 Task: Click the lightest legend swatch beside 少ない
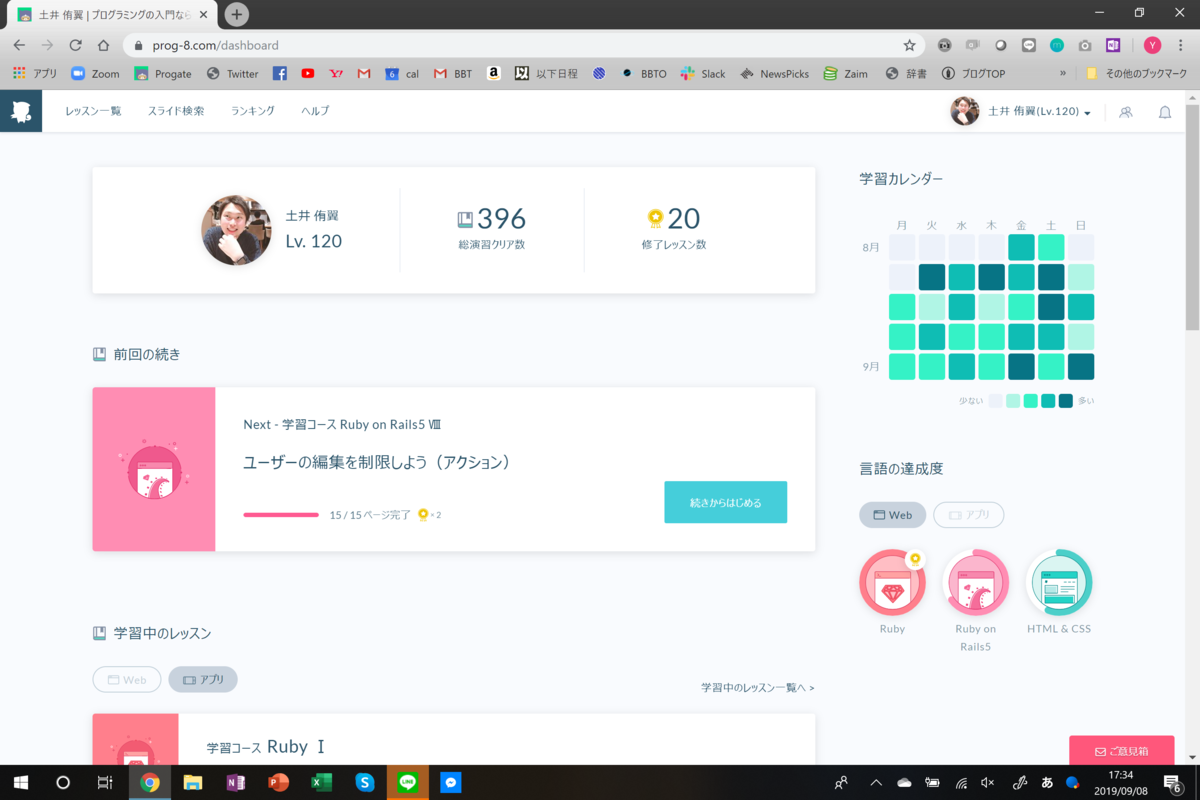(x=995, y=401)
